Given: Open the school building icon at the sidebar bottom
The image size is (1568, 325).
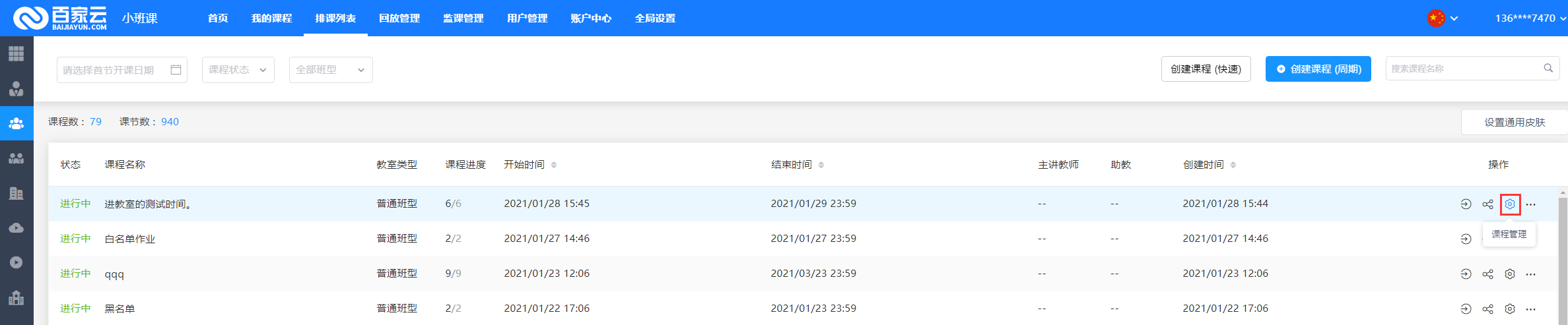Looking at the screenshot, I should (17, 297).
